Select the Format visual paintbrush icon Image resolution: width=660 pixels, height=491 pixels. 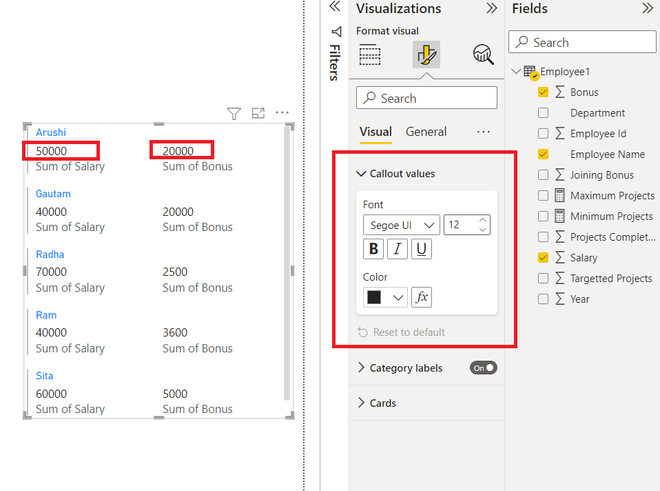(x=426, y=55)
